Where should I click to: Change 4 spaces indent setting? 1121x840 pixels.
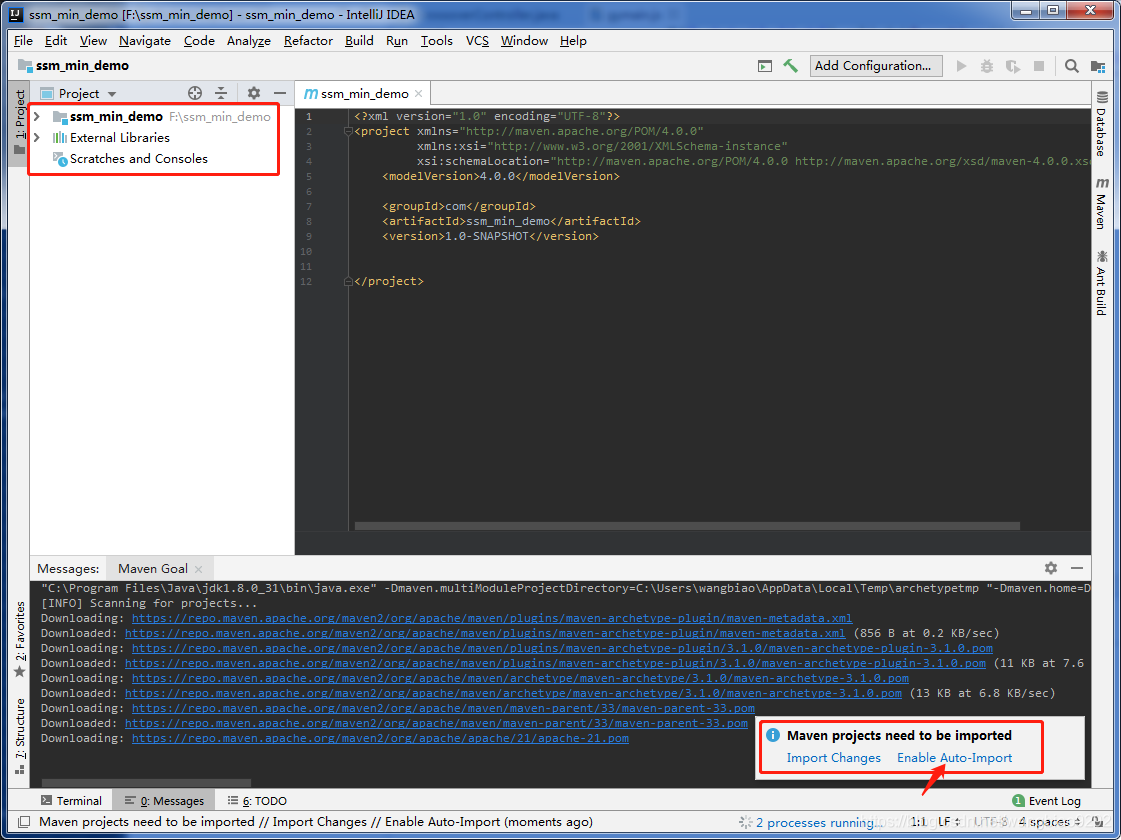pyautogui.click(x=1050, y=822)
